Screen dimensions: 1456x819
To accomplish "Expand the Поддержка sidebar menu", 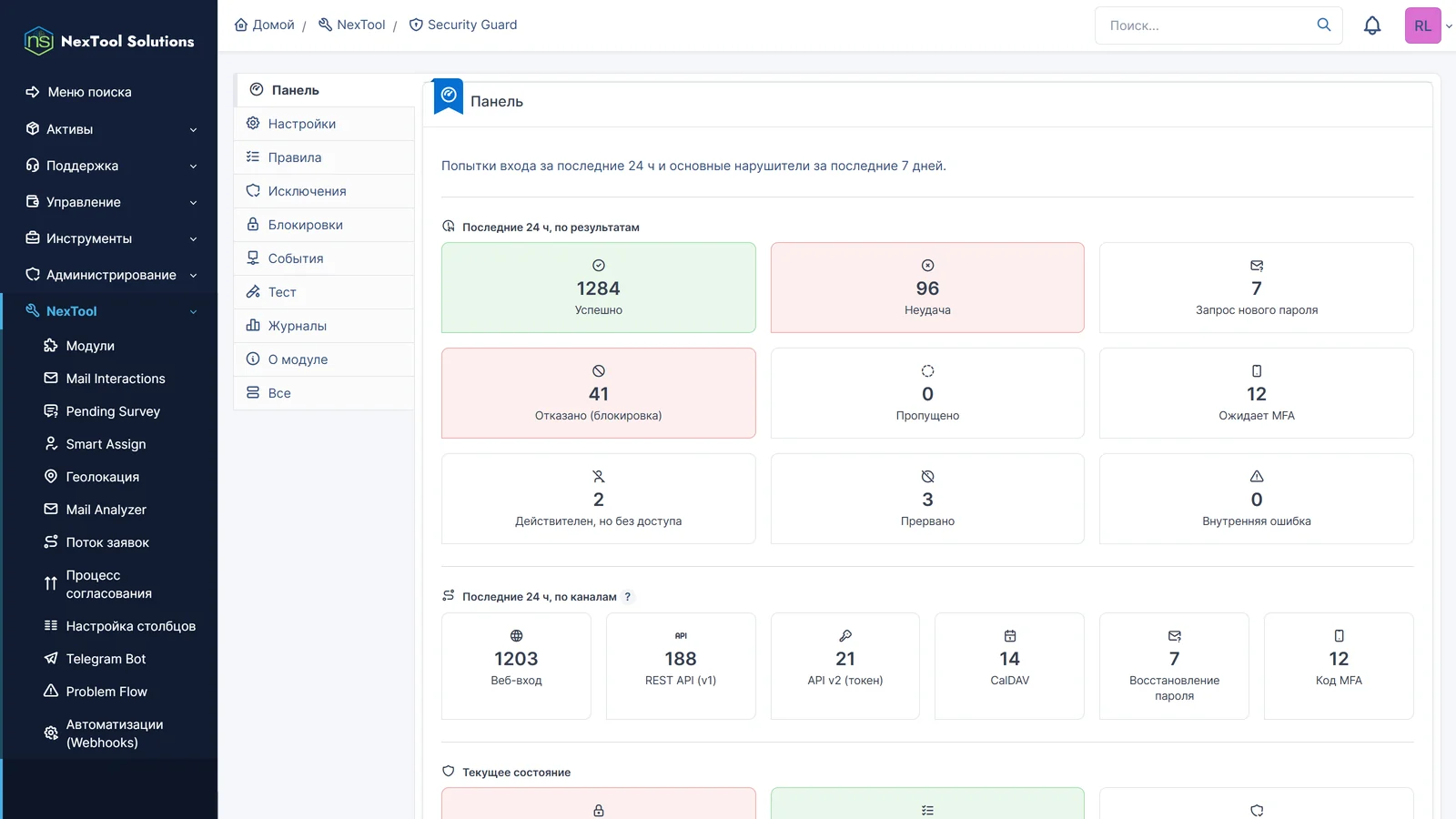I will click(109, 166).
